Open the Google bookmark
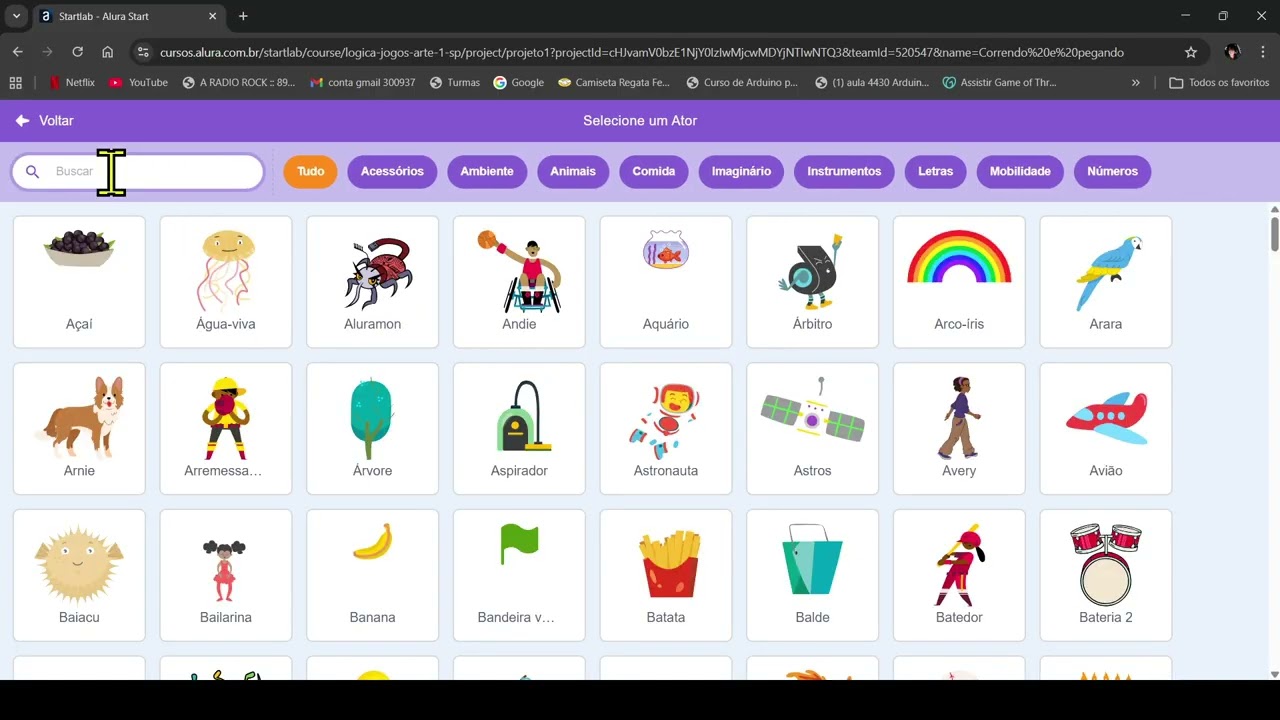1280x720 pixels. coord(519,83)
